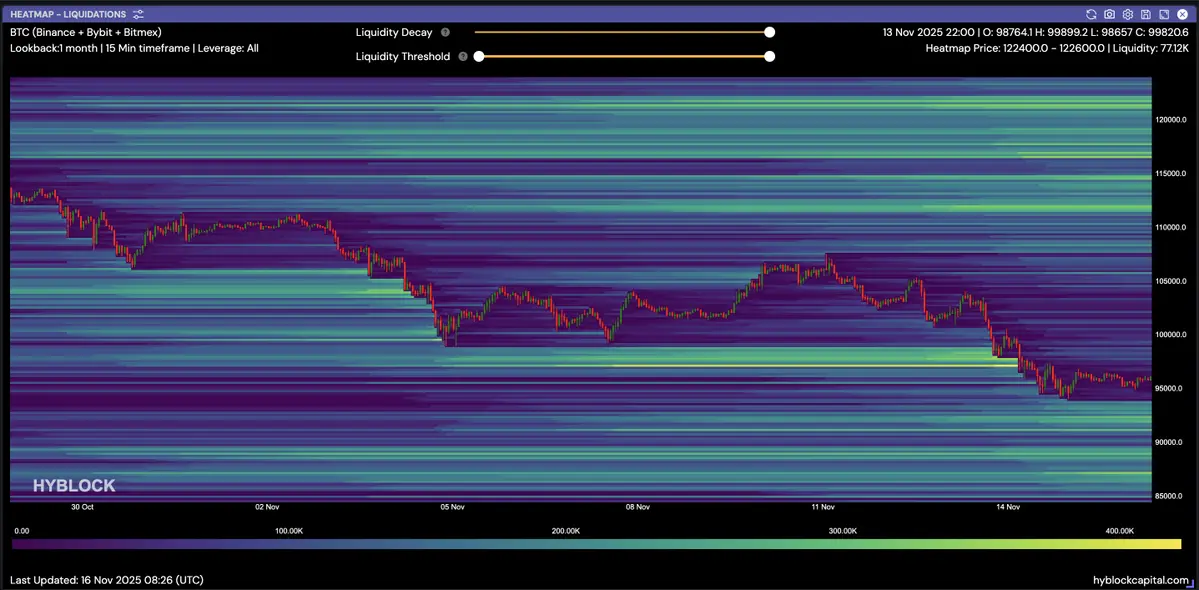
Task: Click the BTC (Binance + Bybit + Bitmex) label
Action: tap(86, 32)
